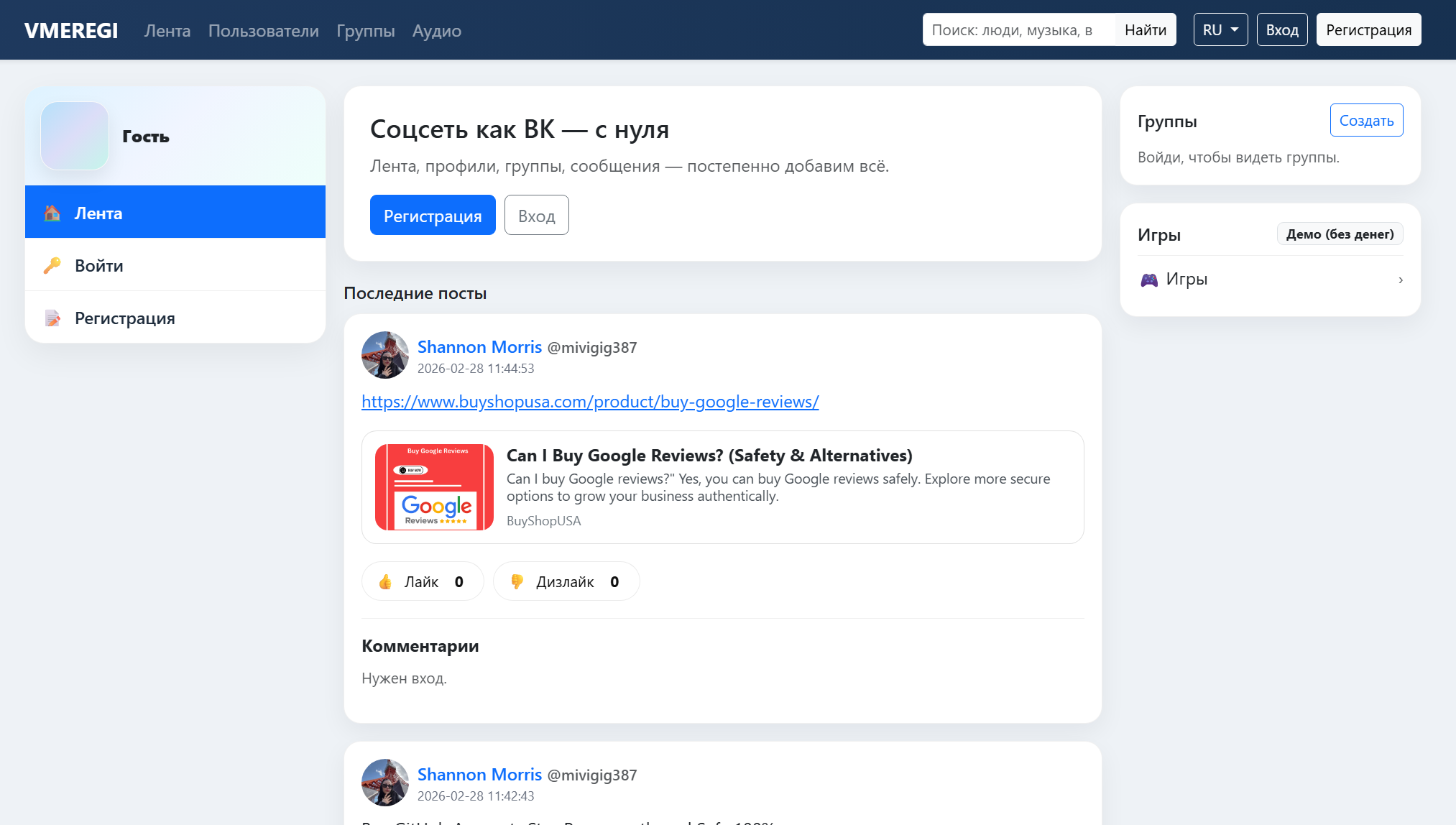
Task: Expand the Игры row chevron
Action: point(1400,280)
